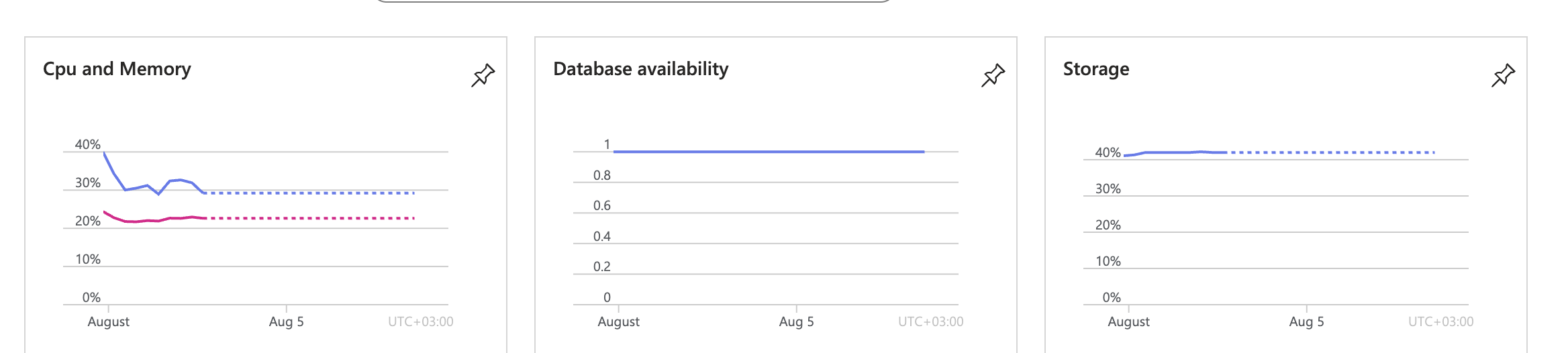Image resolution: width=1568 pixels, height=353 pixels.
Task: Select Aug 5 marker on Cpu chart
Action: (x=287, y=321)
